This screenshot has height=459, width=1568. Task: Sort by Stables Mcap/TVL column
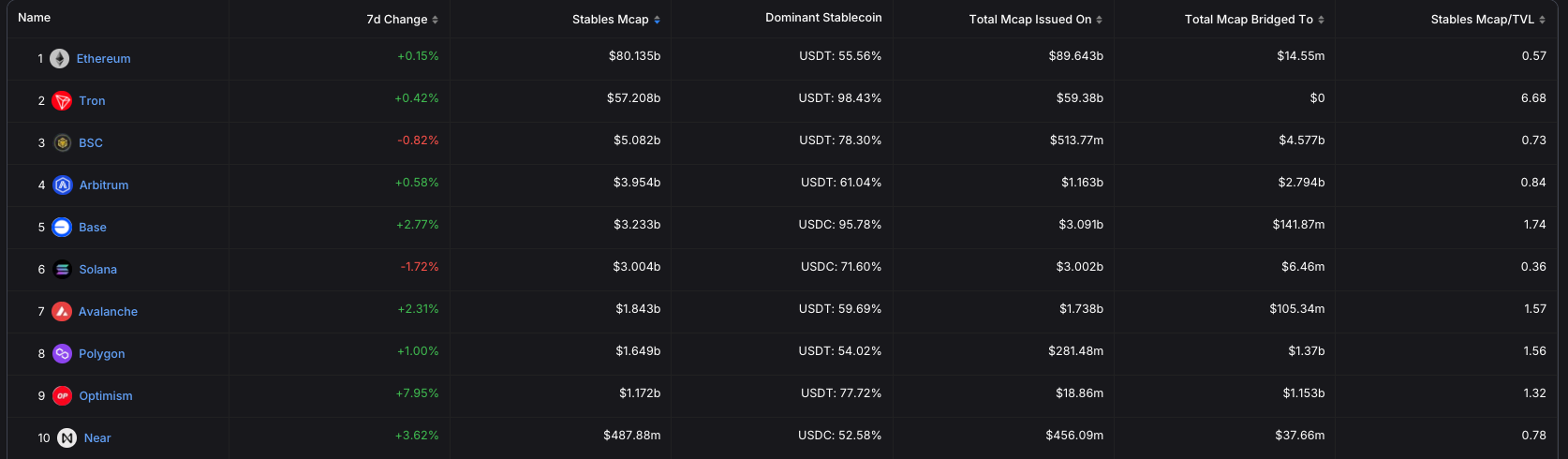(1487, 20)
